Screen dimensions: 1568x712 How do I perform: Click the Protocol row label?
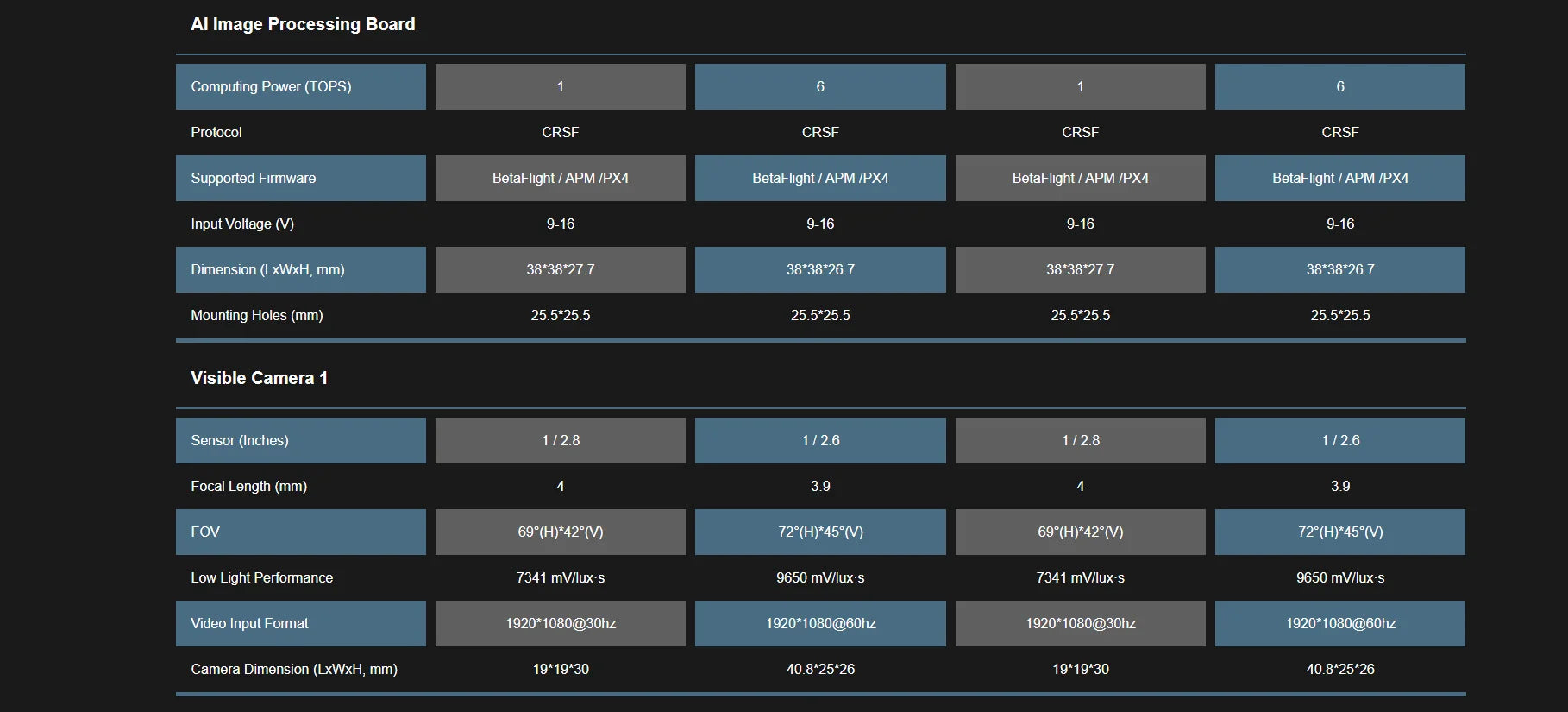click(216, 132)
